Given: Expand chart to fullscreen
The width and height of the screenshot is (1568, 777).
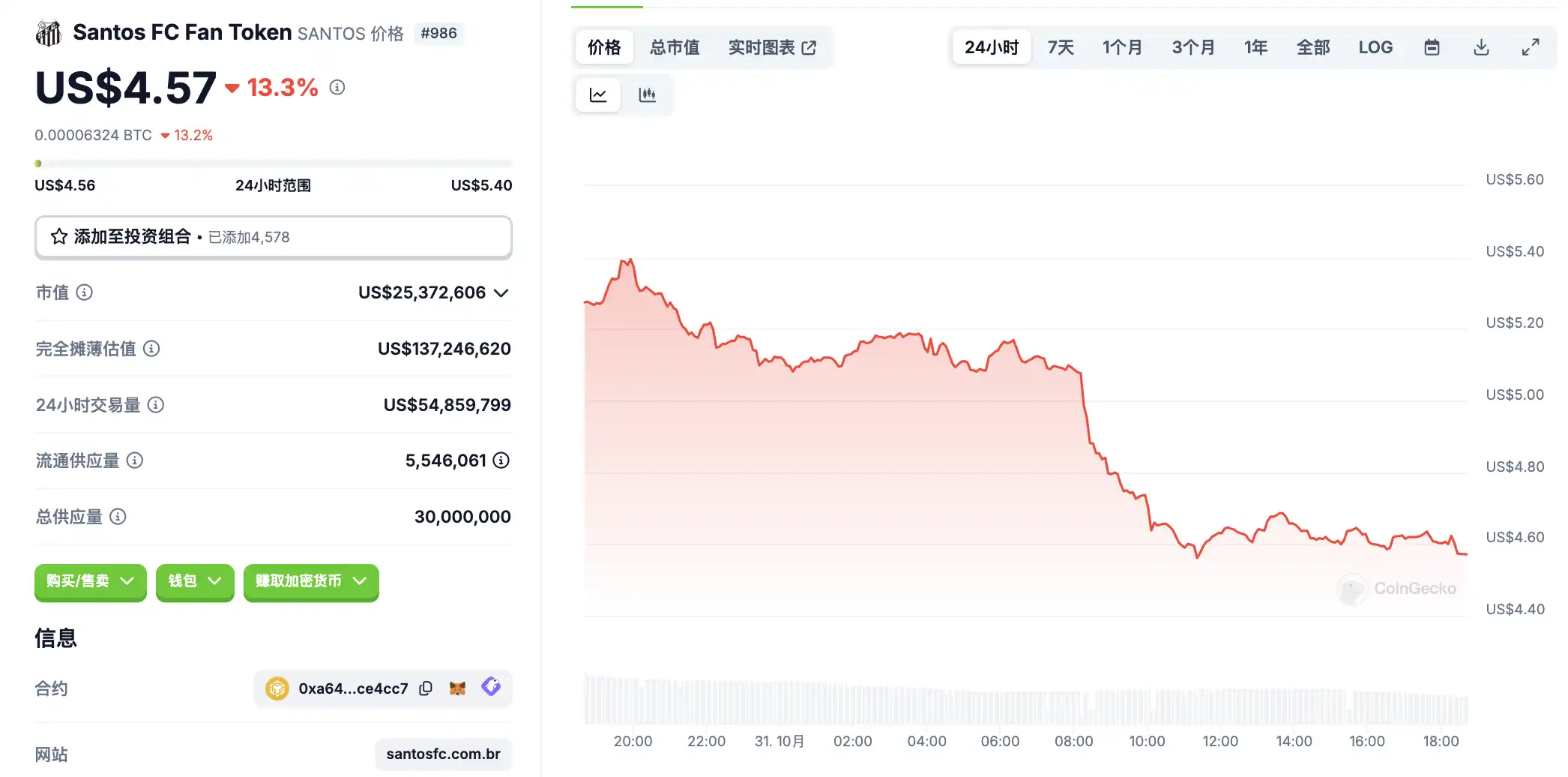Looking at the screenshot, I should pyautogui.click(x=1531, y=48).
